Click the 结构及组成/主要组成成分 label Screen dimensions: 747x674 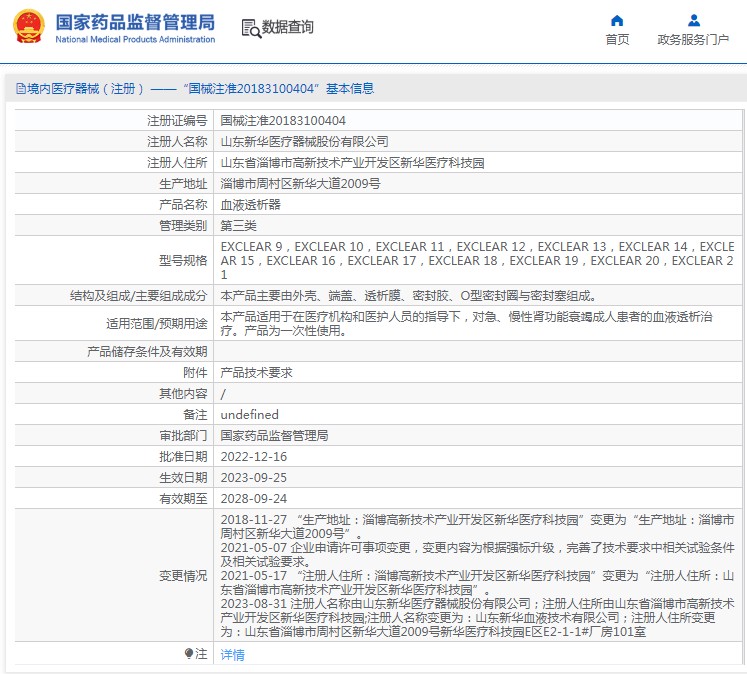click(139, 296)
